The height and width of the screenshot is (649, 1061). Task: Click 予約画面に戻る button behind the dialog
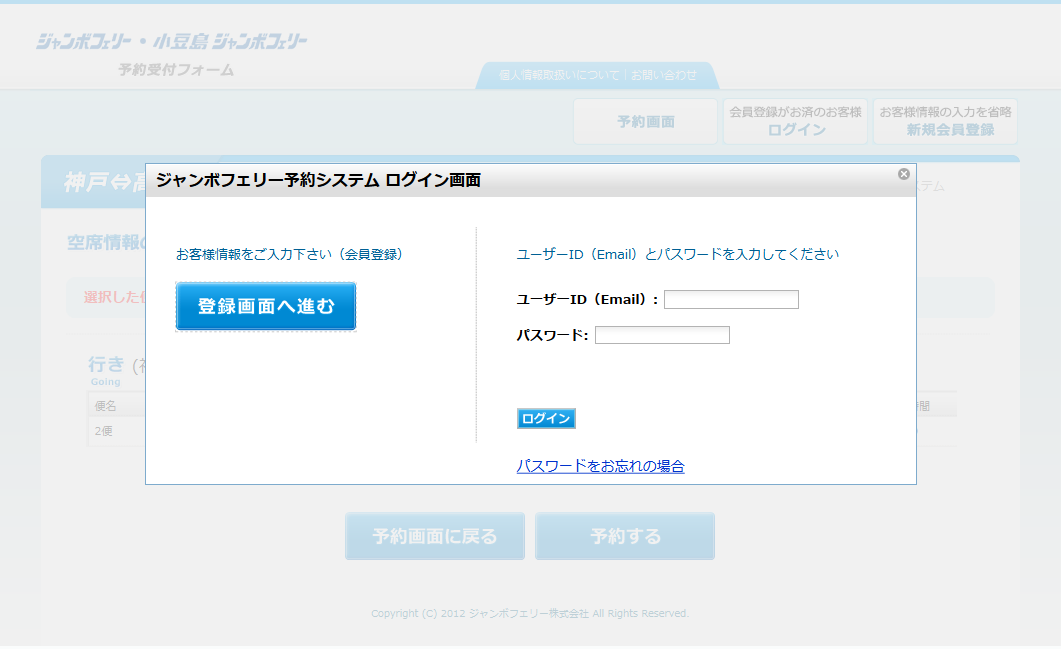coord(435,536)
